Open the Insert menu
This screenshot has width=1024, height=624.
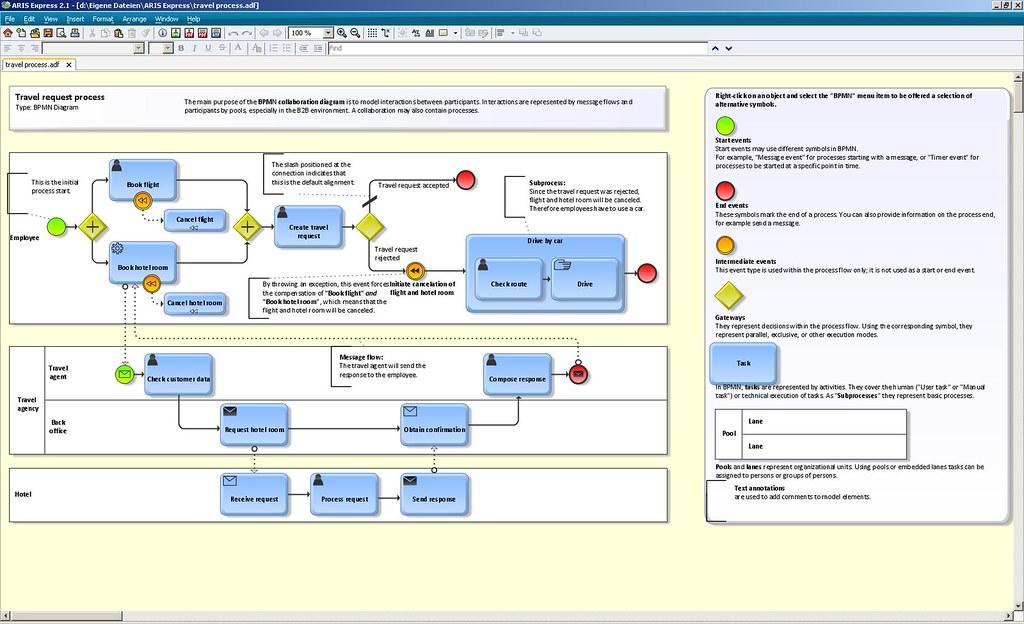75,19
